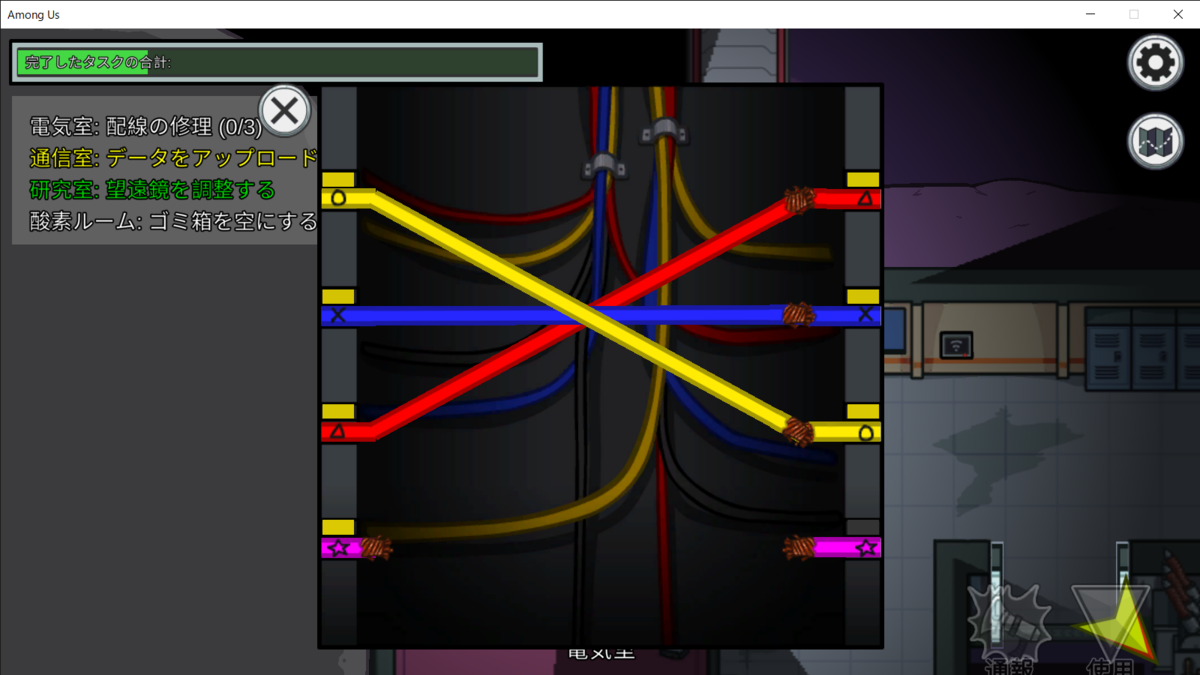The width and height of the screenshot is (1200, 675).
Task: Click the right red triangle wire terminal
Action: (848, 199)
